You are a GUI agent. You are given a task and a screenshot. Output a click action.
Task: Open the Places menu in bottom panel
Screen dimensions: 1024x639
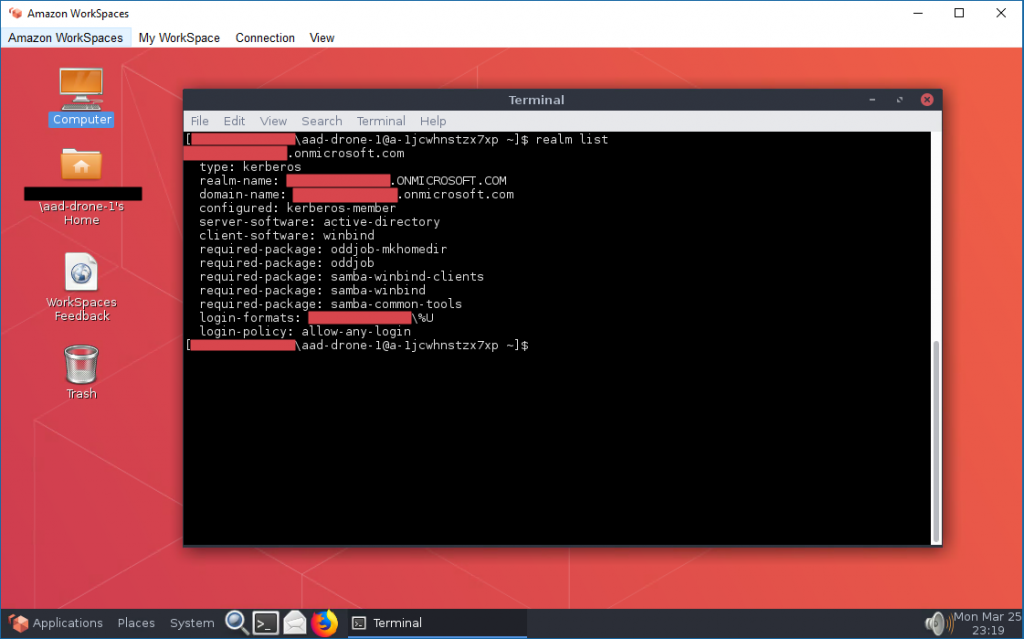(136, 623)
